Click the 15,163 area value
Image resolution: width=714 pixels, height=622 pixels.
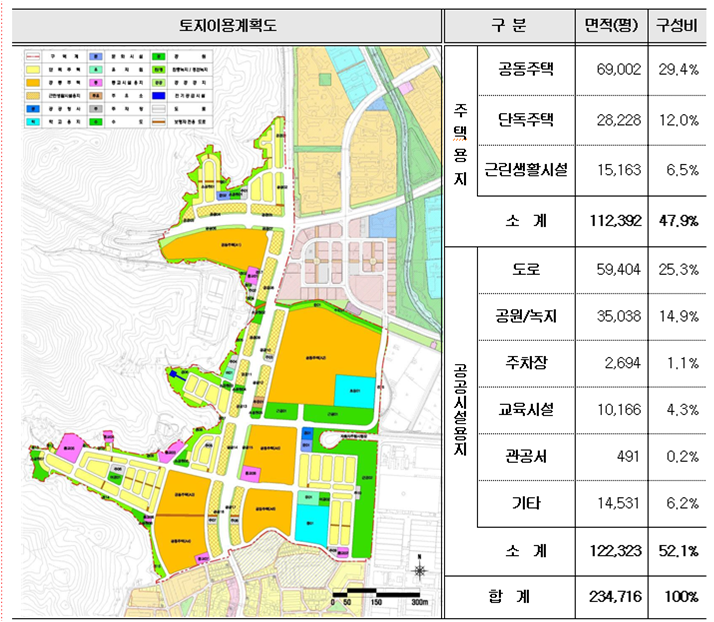pyautogui.click(x=619, y=170)
